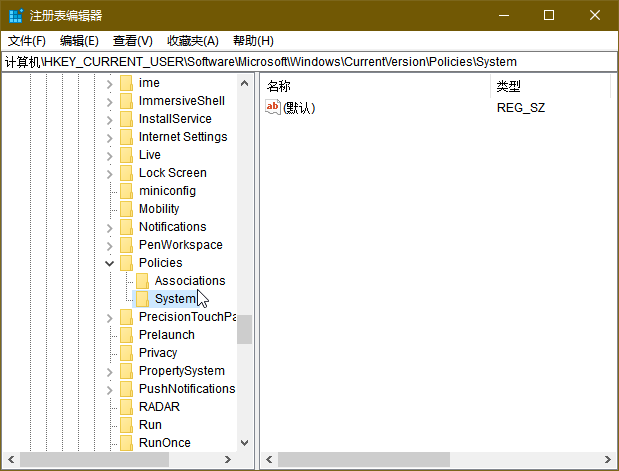Select the Privacy key label
619x471 pixels.
pyautogui.click(x=158, y=353)
